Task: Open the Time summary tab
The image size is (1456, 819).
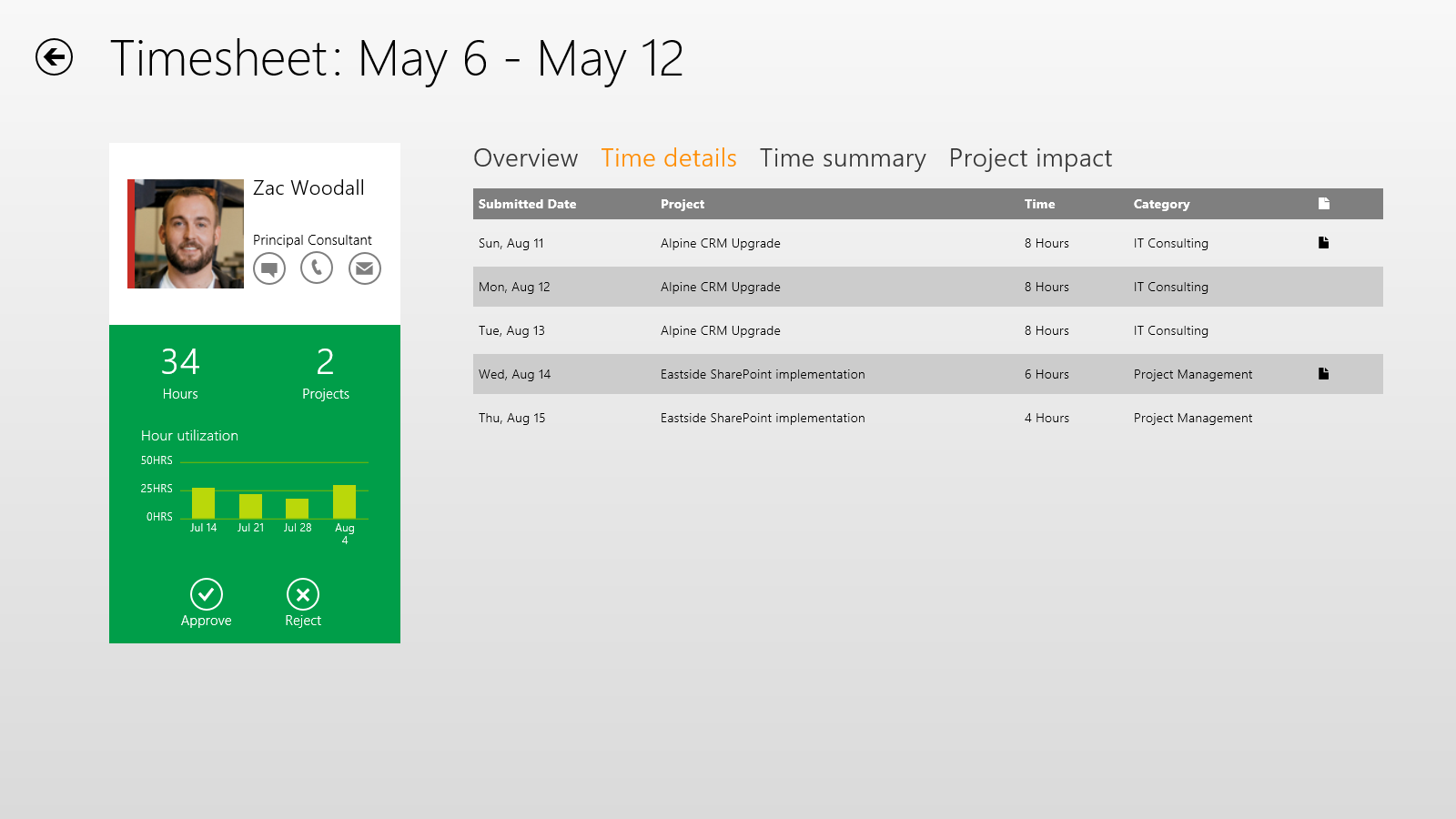Action: 843,158
